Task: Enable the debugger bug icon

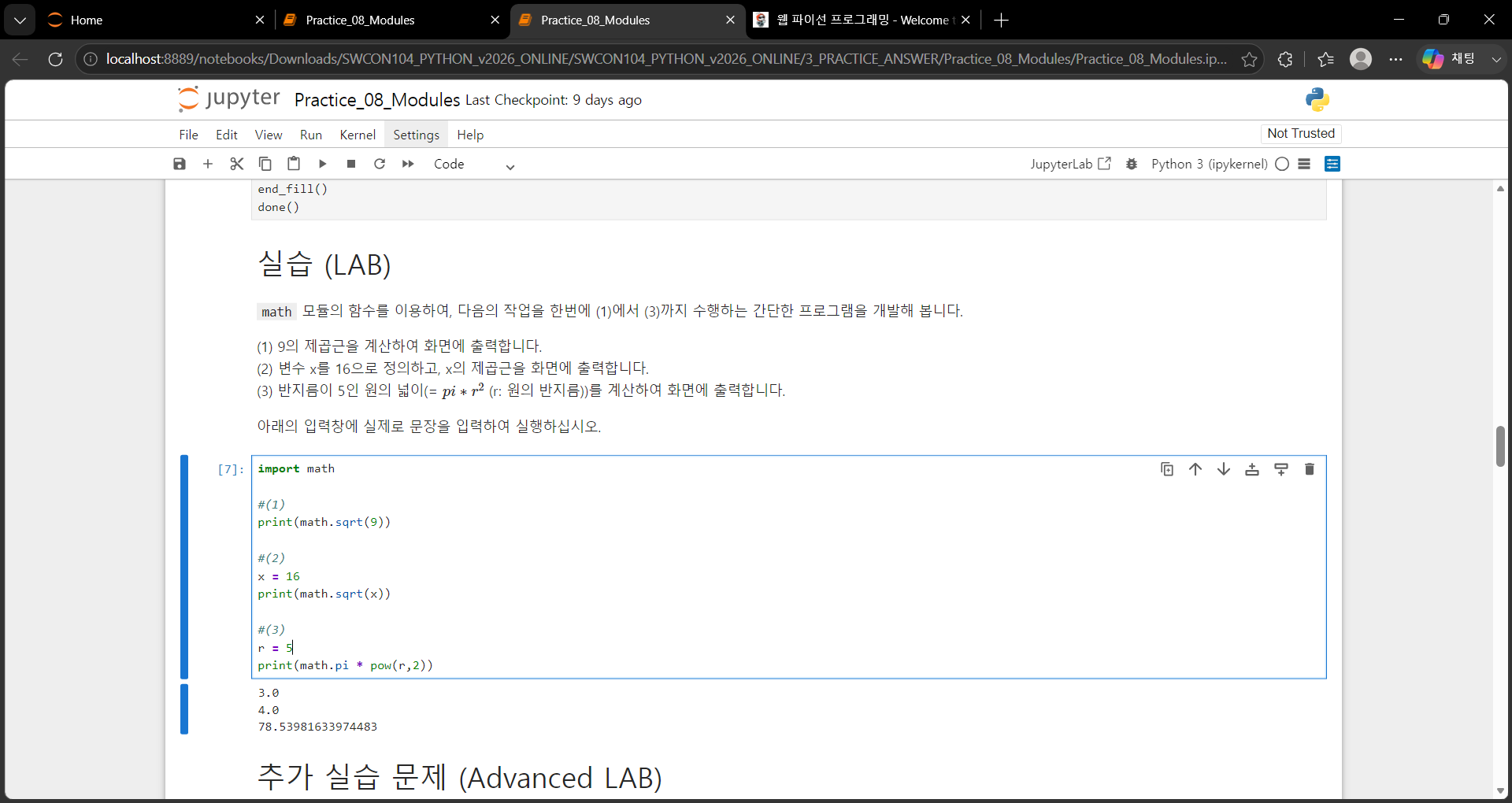Action: coord(1132,164)
